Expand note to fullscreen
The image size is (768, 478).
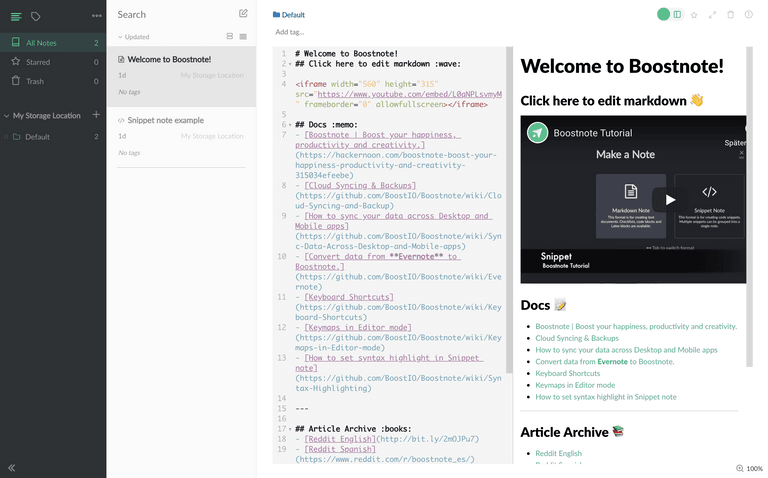712,15
